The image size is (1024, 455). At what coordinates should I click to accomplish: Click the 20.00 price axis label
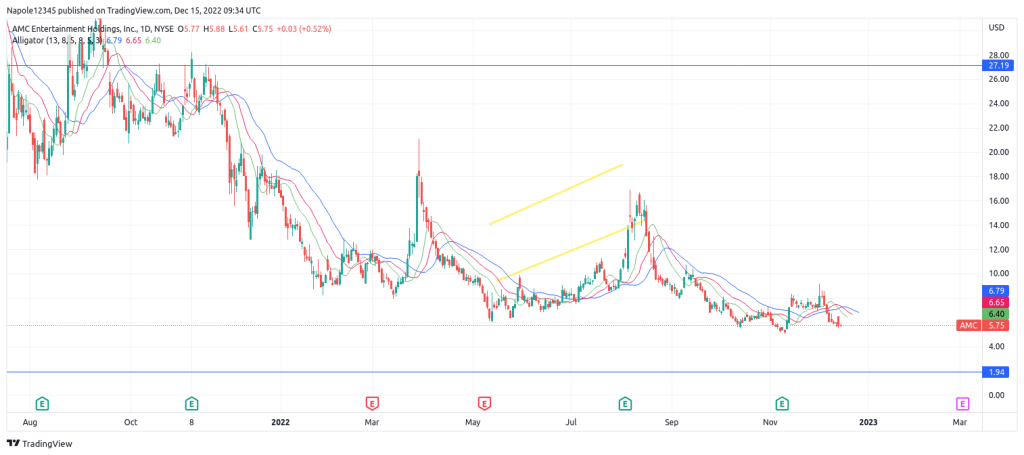(998, 153)
